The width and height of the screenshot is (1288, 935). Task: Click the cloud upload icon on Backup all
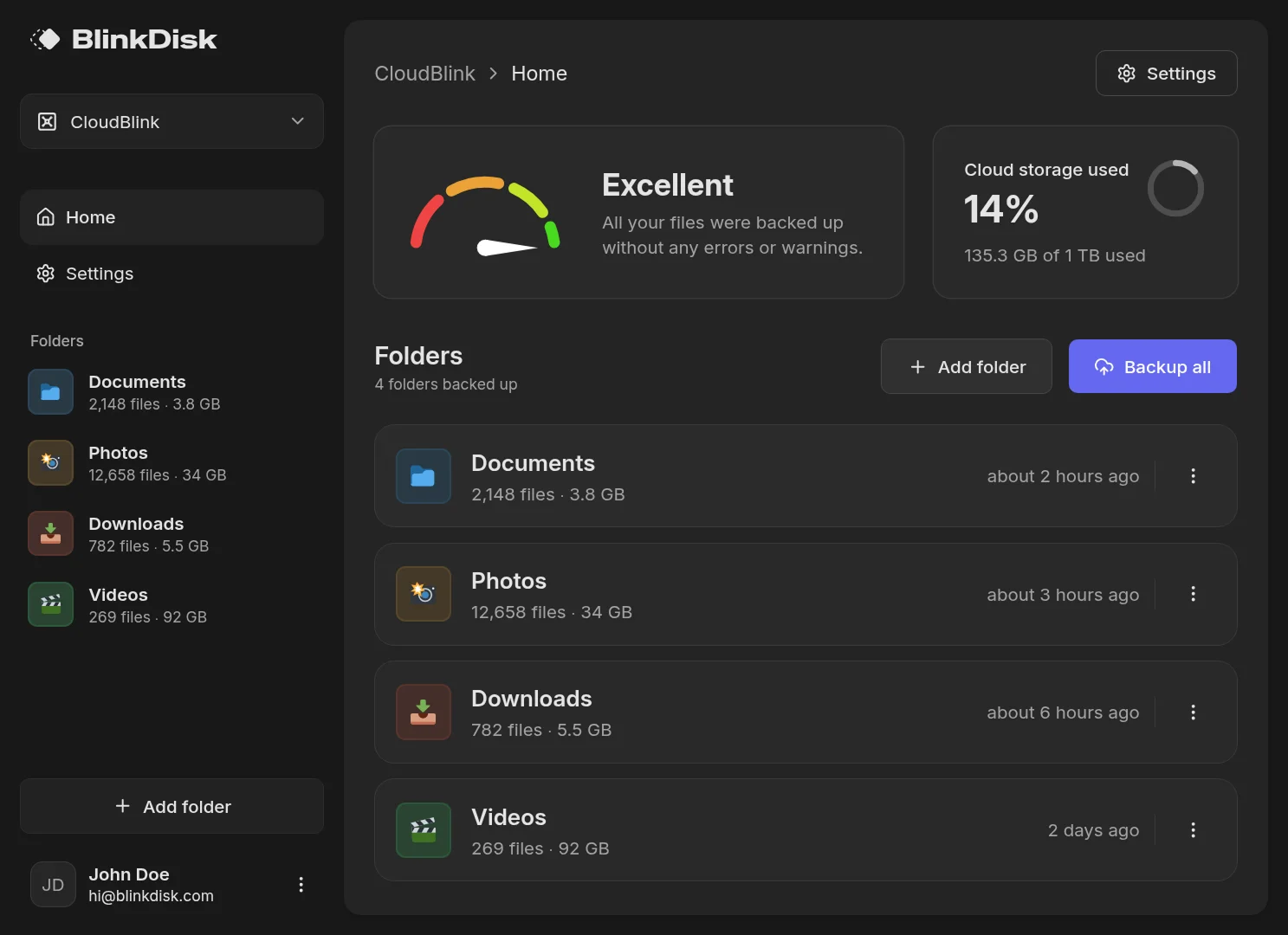pyautogui.click(x=1104, y=366)
